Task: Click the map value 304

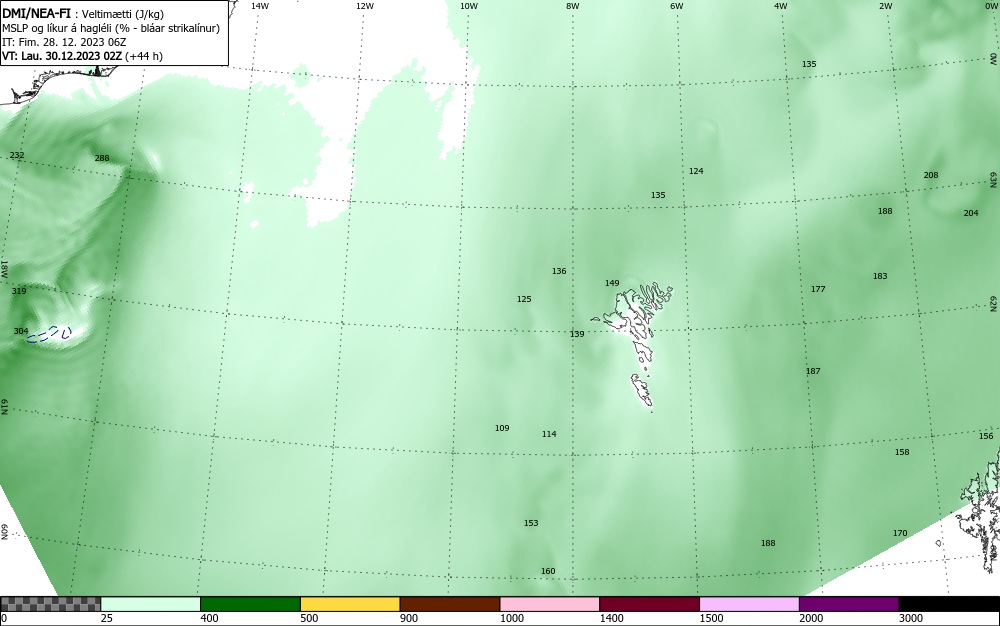Action: (x=21, y=331)
